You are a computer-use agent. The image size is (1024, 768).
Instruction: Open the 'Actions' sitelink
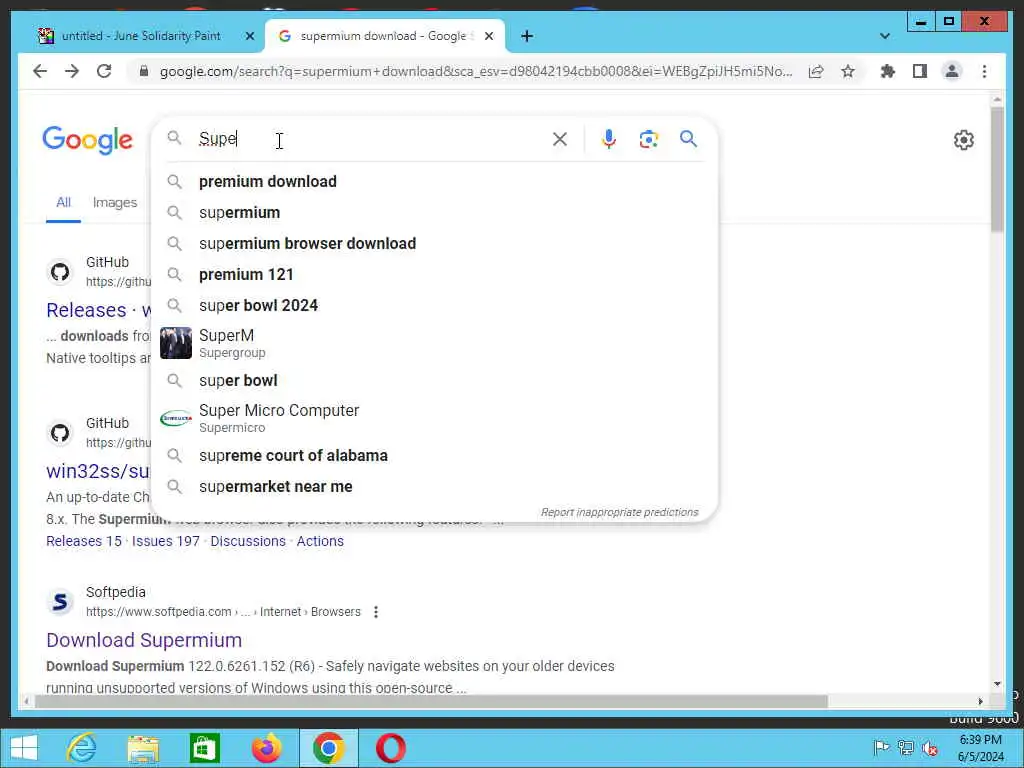point(320,541)
